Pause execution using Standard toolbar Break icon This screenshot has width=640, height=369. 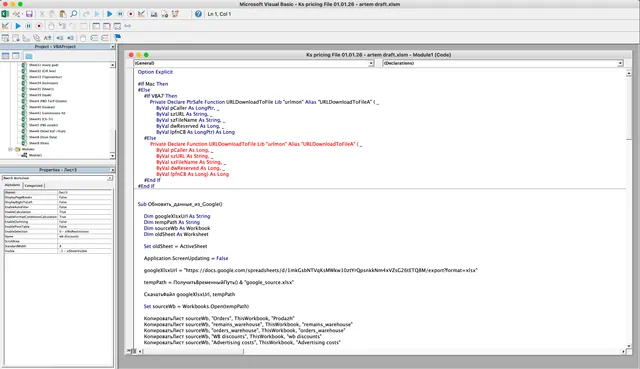(120, 14)
